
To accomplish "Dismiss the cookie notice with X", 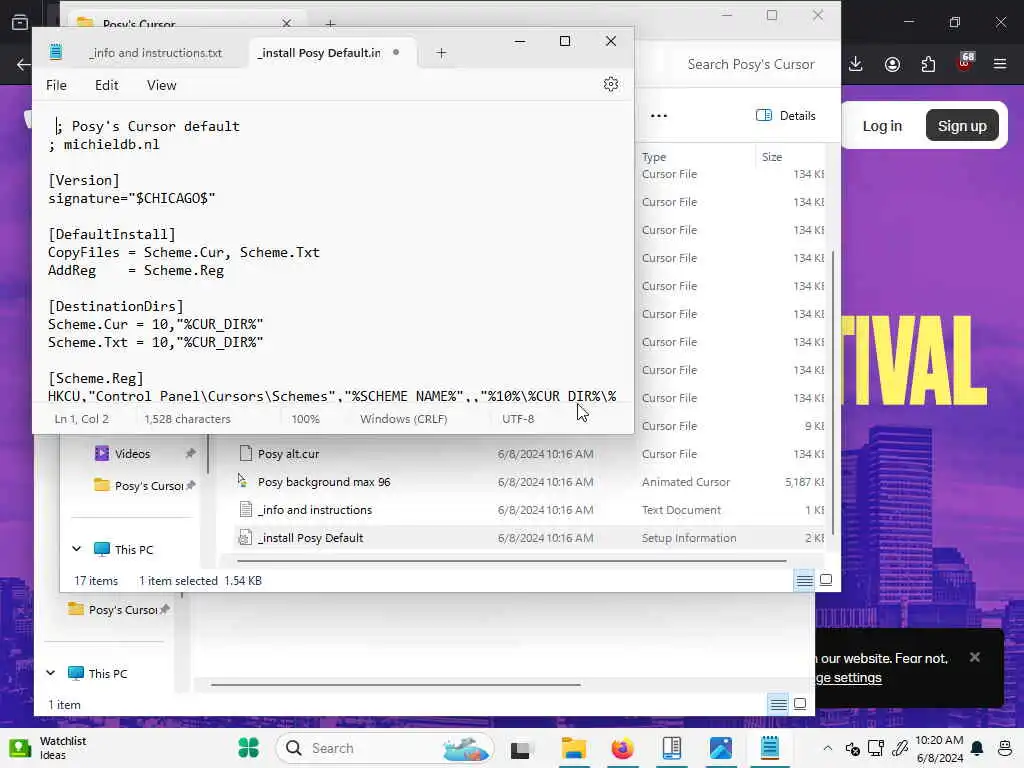I will 974,657.
